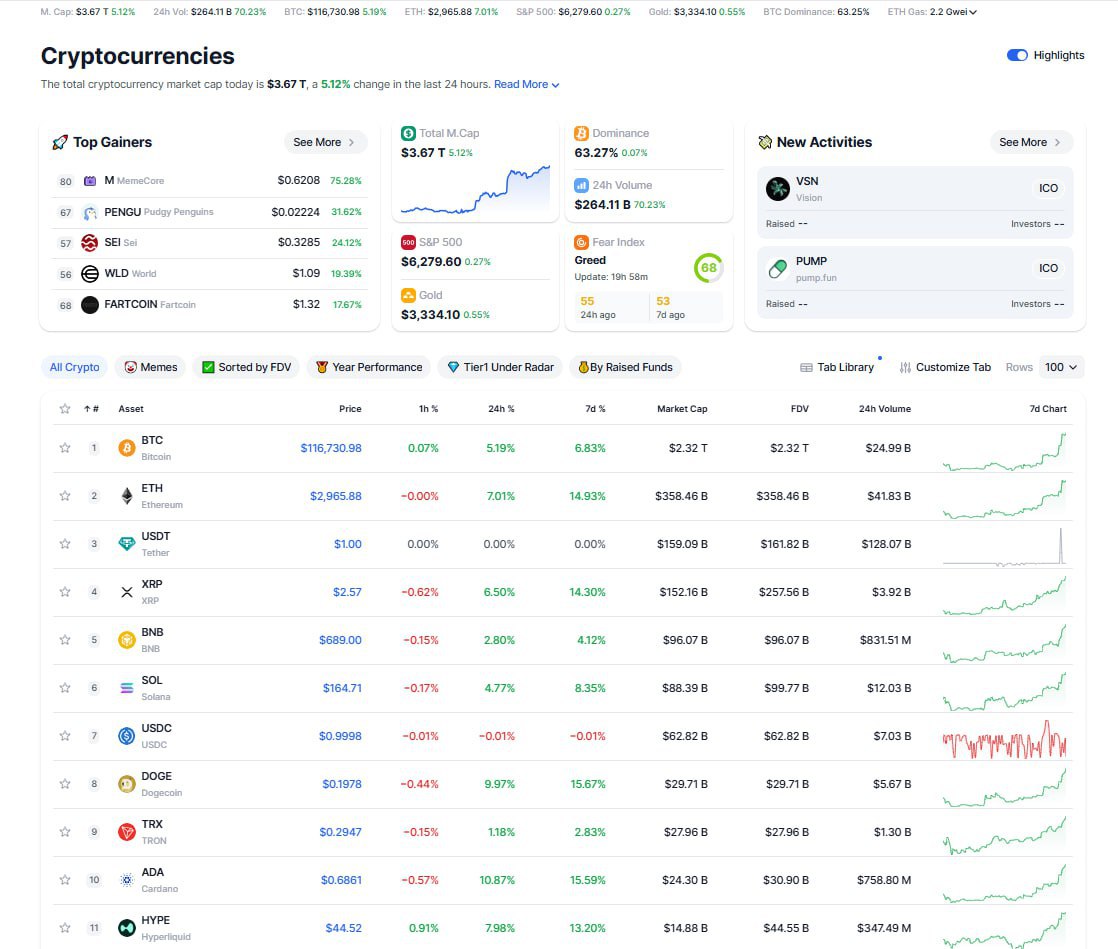Expand Read More description
The width and height of the screenshot is (1118, 949).
pyautogui.click(x=526, y=84)
